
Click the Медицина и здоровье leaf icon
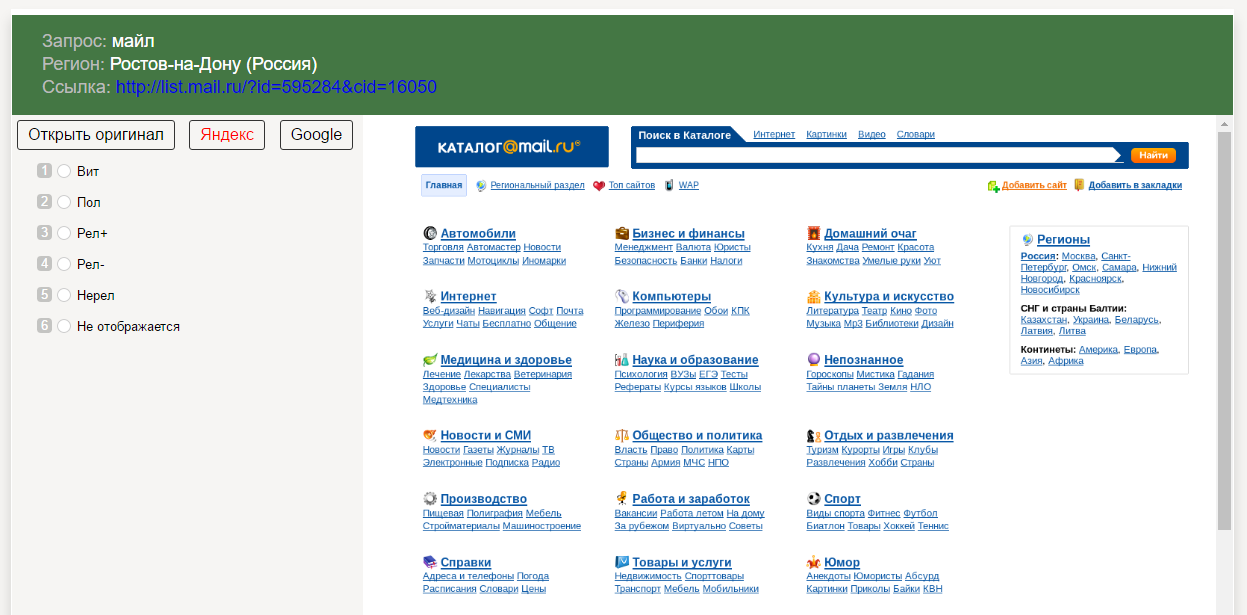tap(430, 360)
